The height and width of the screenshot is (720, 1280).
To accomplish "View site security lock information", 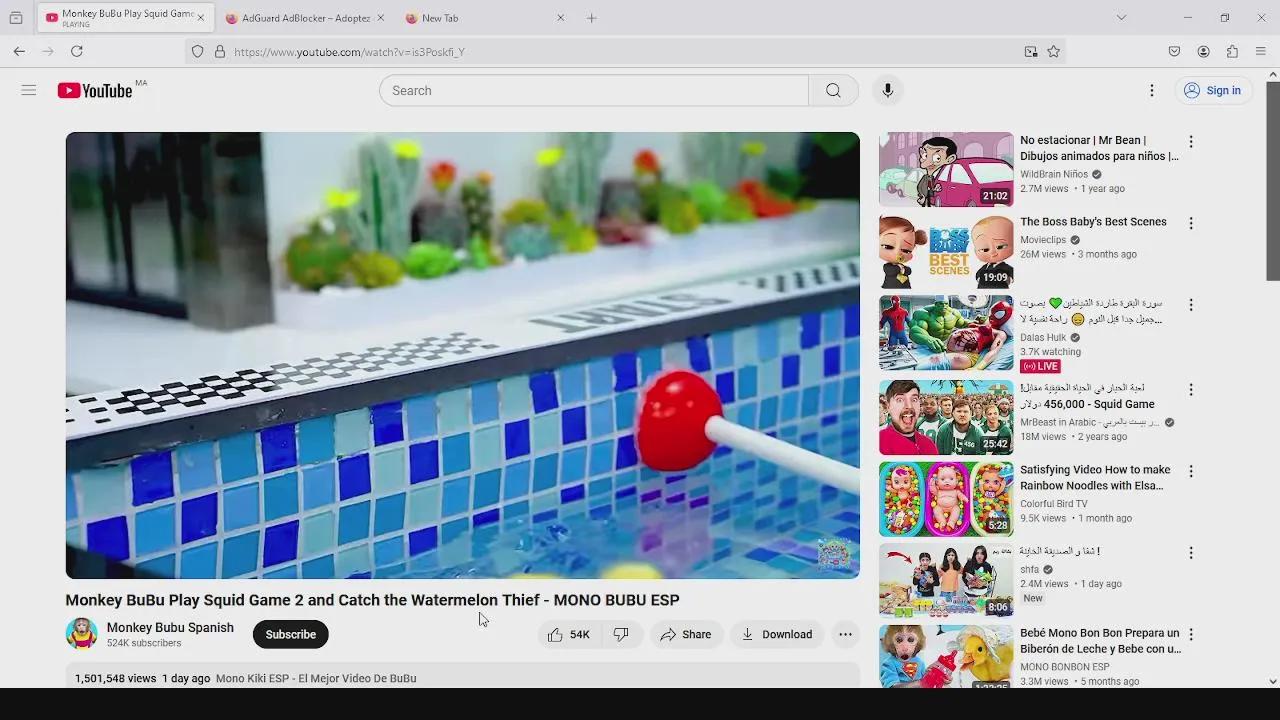I will tap(220, 52).
